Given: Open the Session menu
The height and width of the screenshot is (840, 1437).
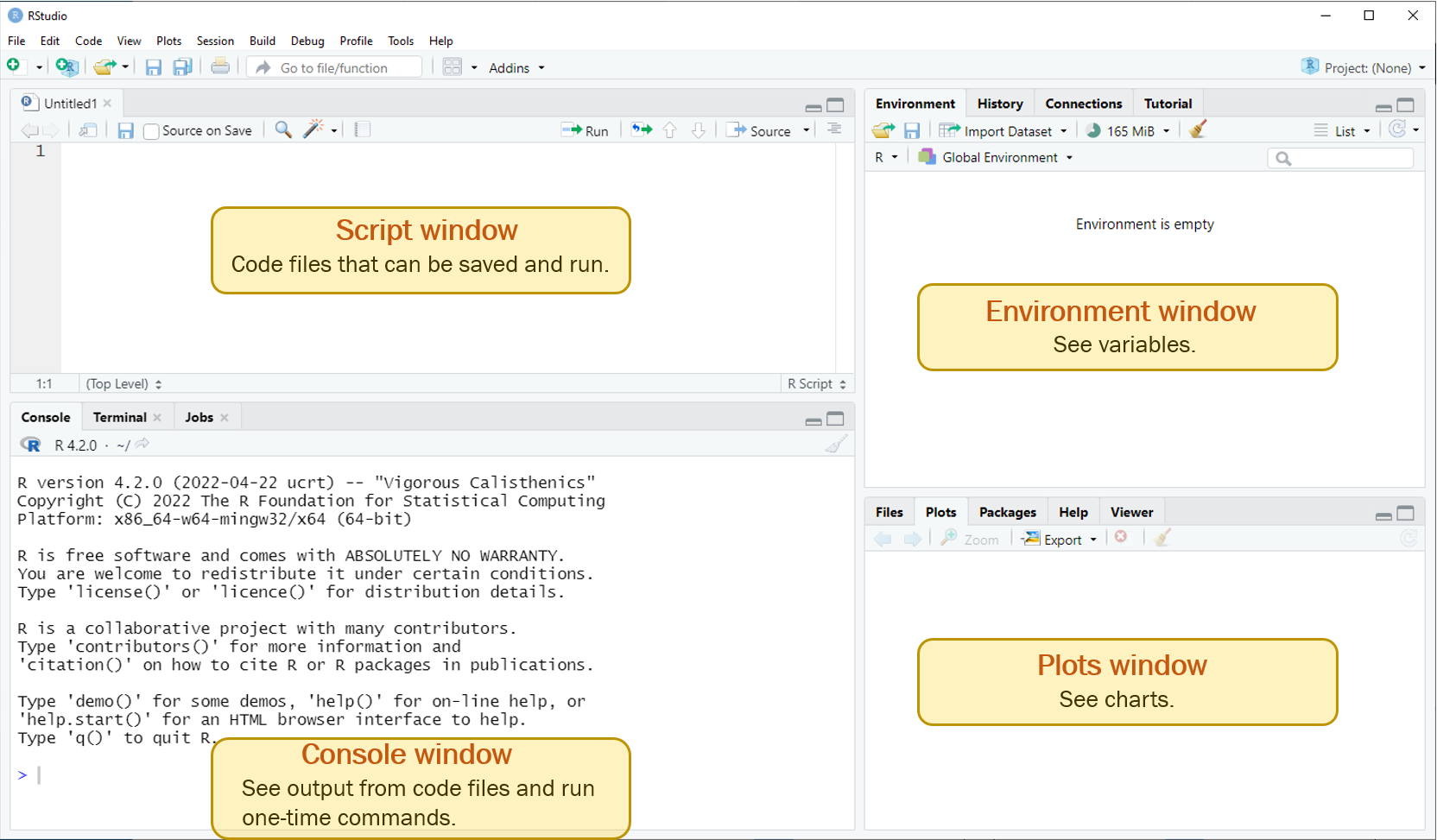Looking at the screenshot, I should coord(215,41).
